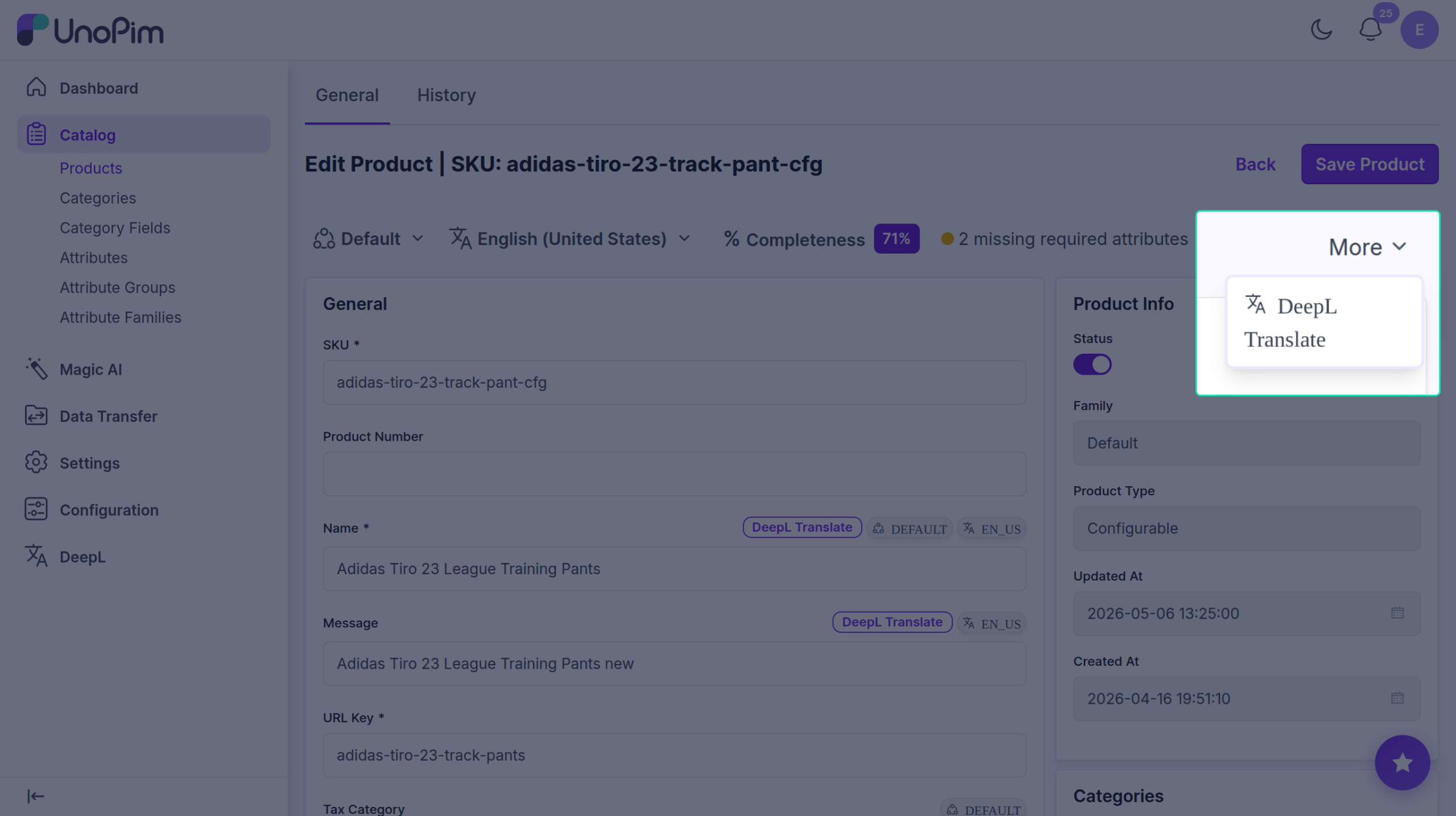Click the EN_US badge beside Message
This screenshot has width=1456, height=816.
click(x=991, y=624)
